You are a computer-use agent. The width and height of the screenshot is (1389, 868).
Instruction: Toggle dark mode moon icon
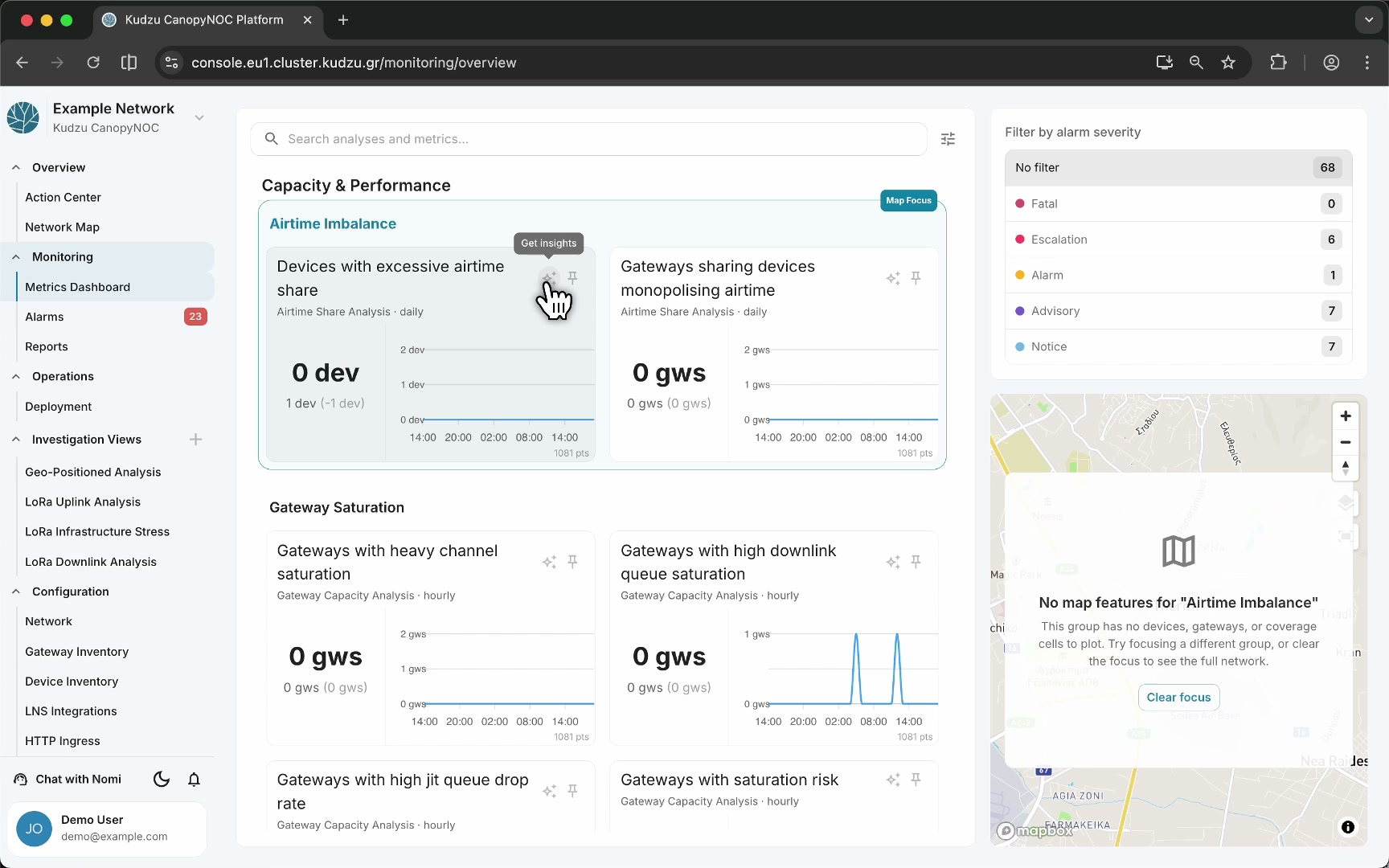(162, 779)
